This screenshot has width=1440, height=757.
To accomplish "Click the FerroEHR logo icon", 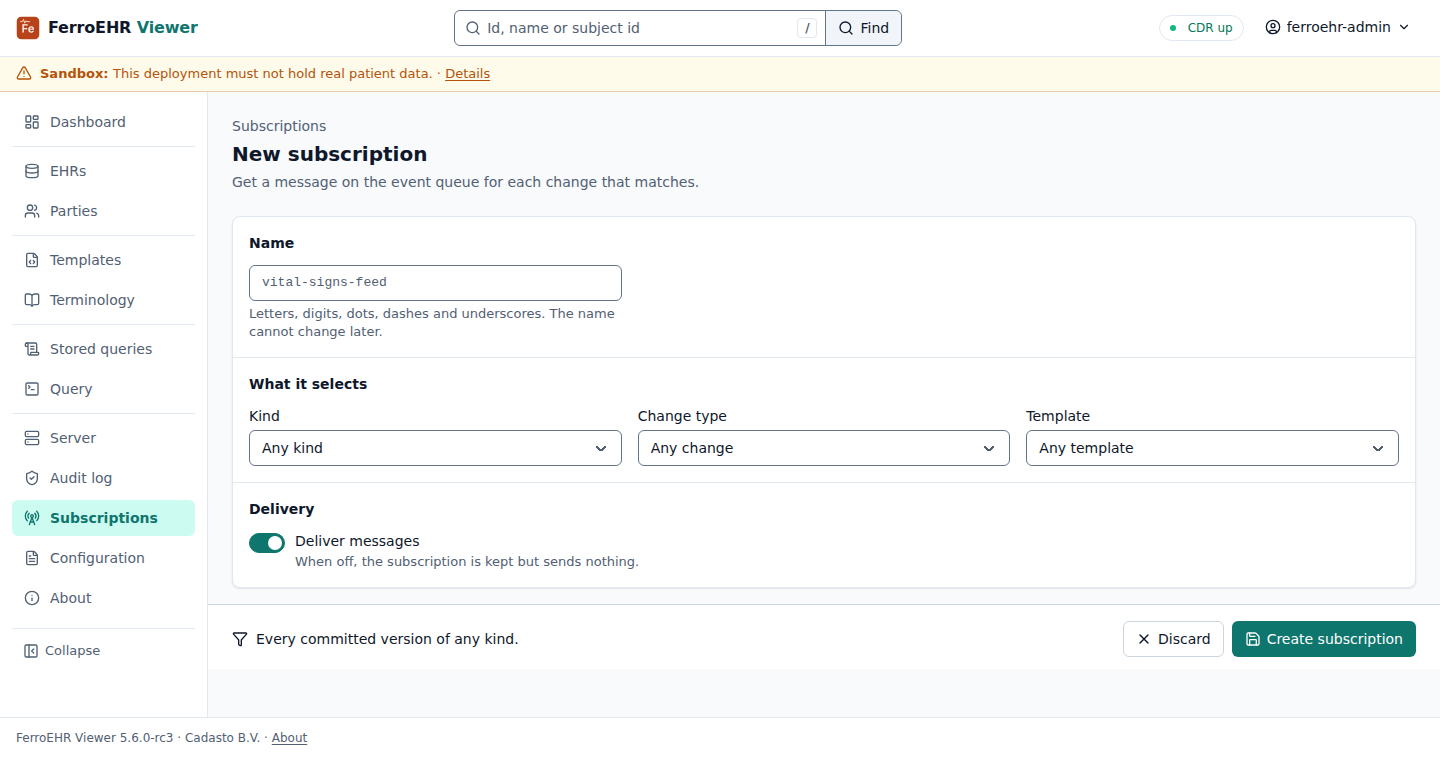I will tap(28, 28).
